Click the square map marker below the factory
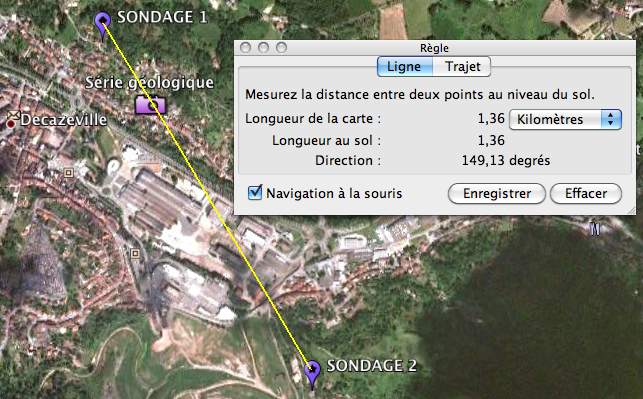This screenshot has width=643, height=399. pos(135,254)
